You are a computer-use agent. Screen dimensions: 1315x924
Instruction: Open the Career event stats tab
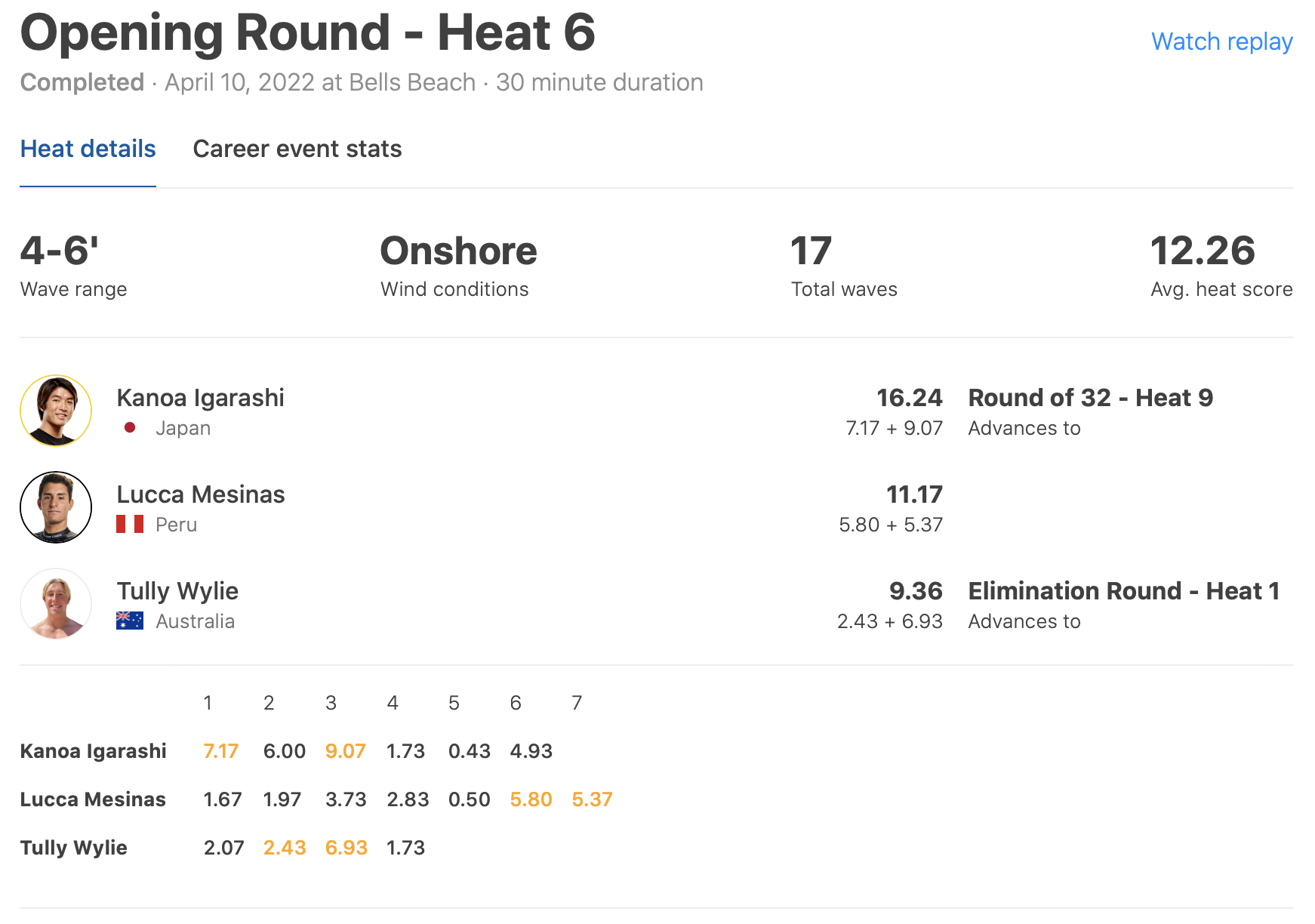297,149
